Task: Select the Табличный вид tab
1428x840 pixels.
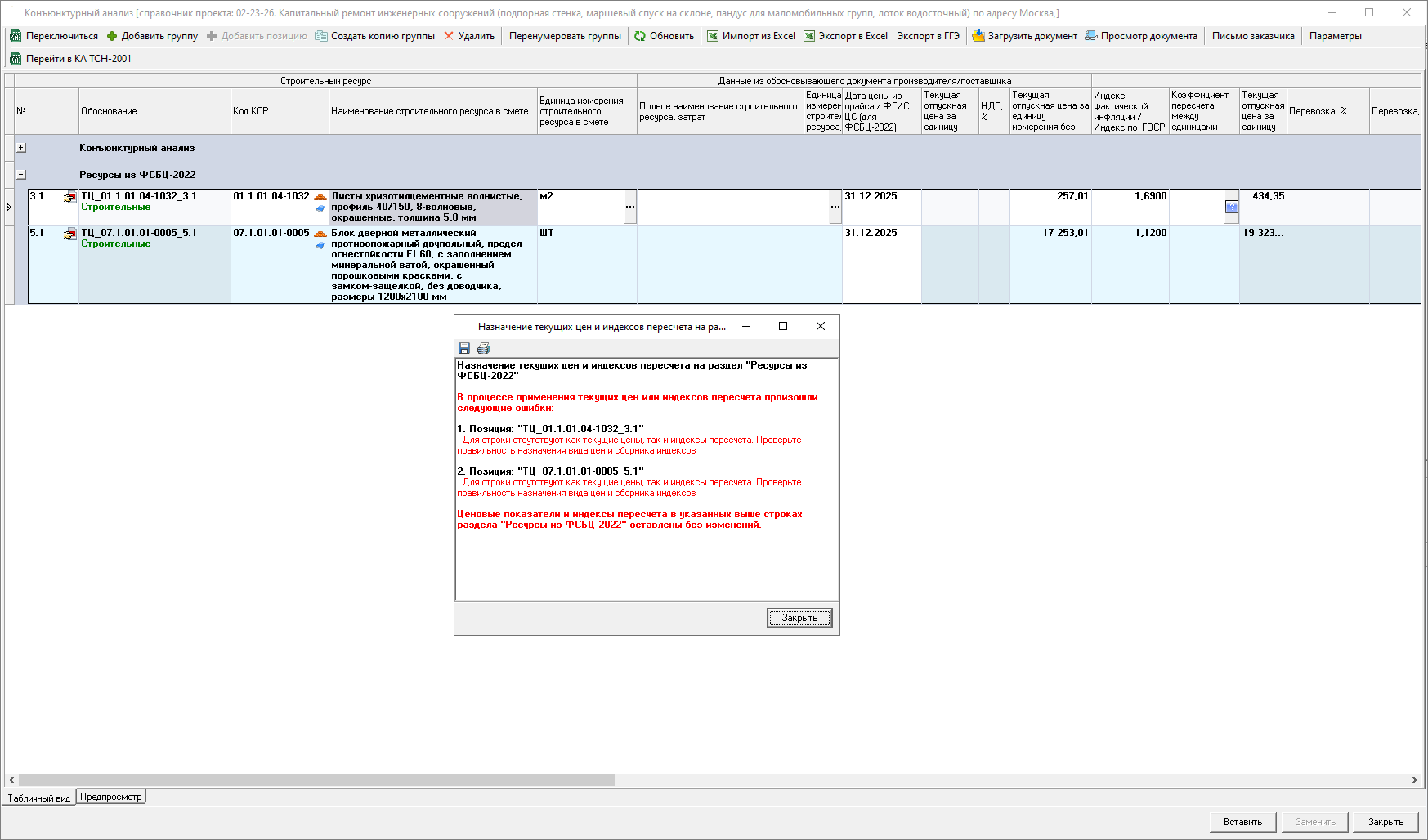Action: coord(38,798)
